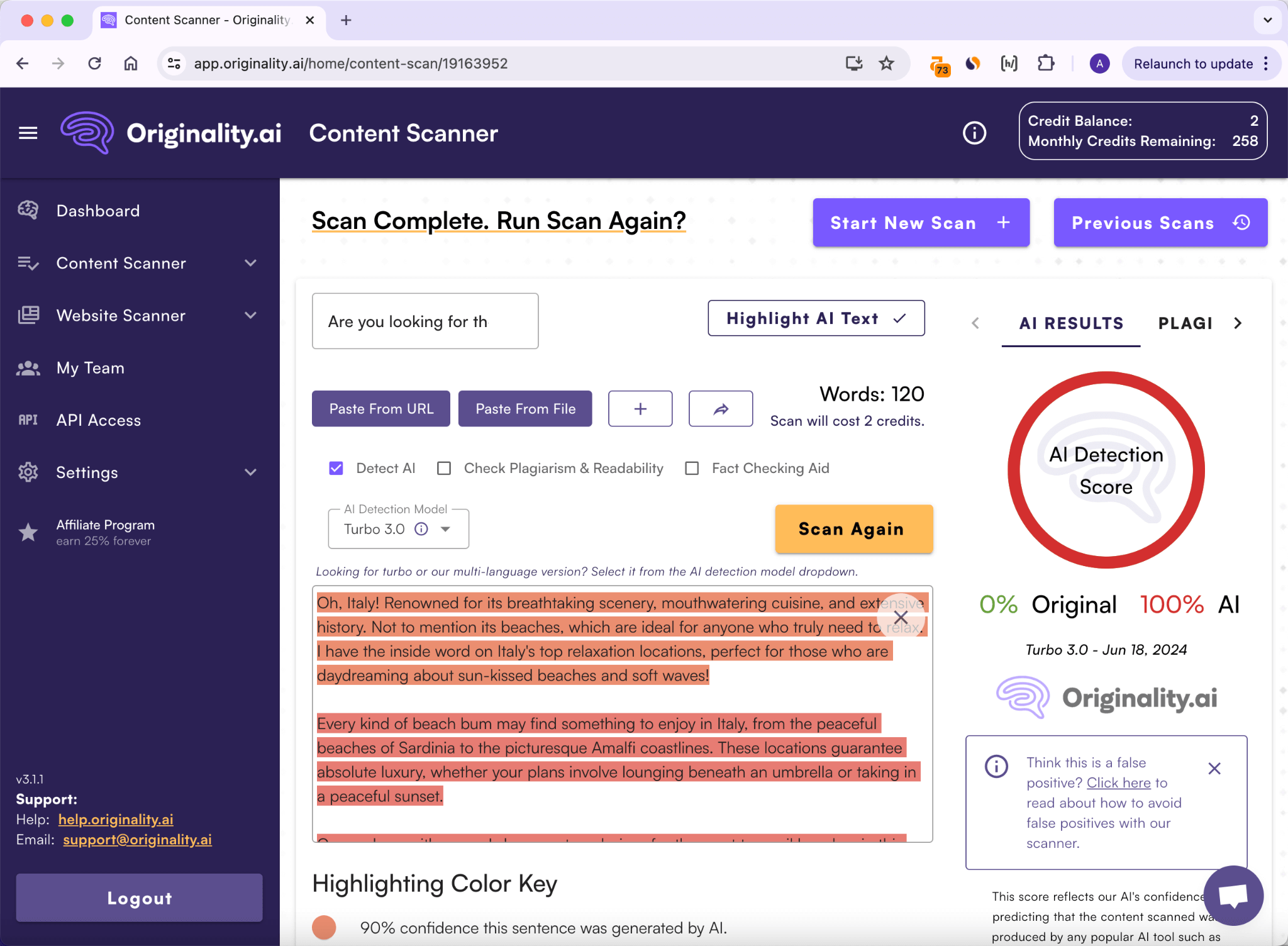Enable Check Plagiarism & Readability checkbox
This screenshot has height=946, width=1288.
444,468
